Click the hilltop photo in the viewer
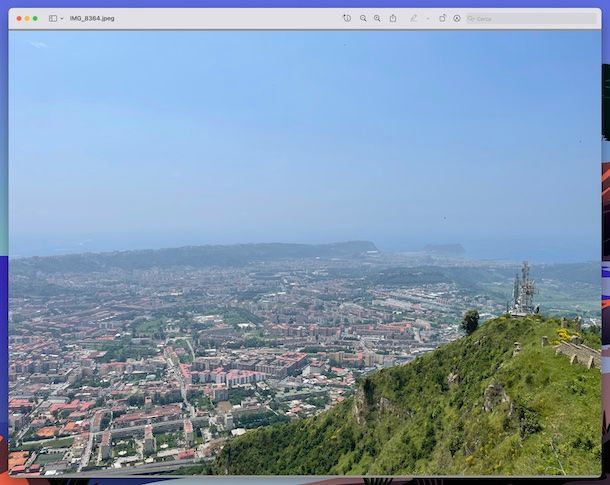The height and width of the screenshot is (485, 610). (305, 253)
